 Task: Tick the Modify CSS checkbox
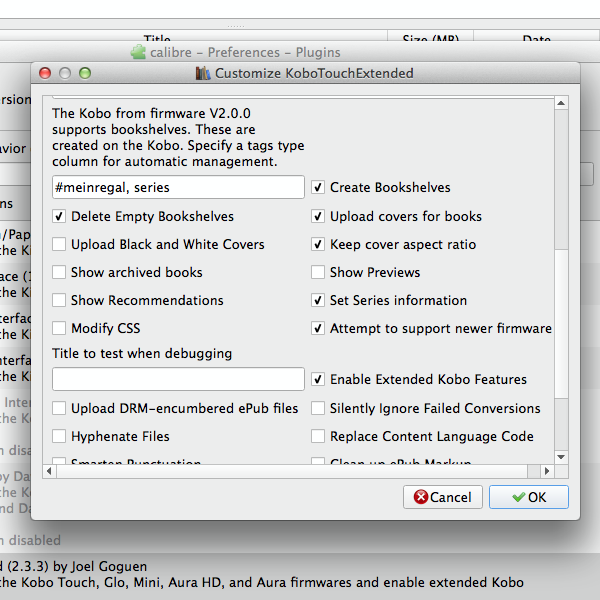[59, 328]
